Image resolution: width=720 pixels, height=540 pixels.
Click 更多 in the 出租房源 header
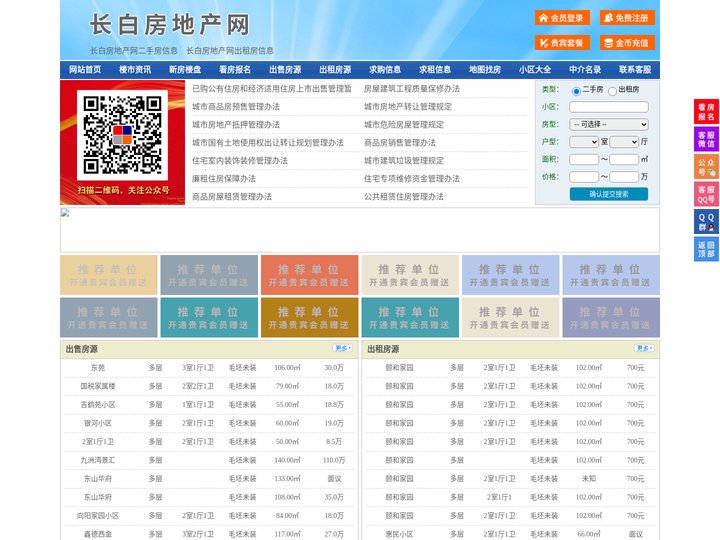coord(644,349)
